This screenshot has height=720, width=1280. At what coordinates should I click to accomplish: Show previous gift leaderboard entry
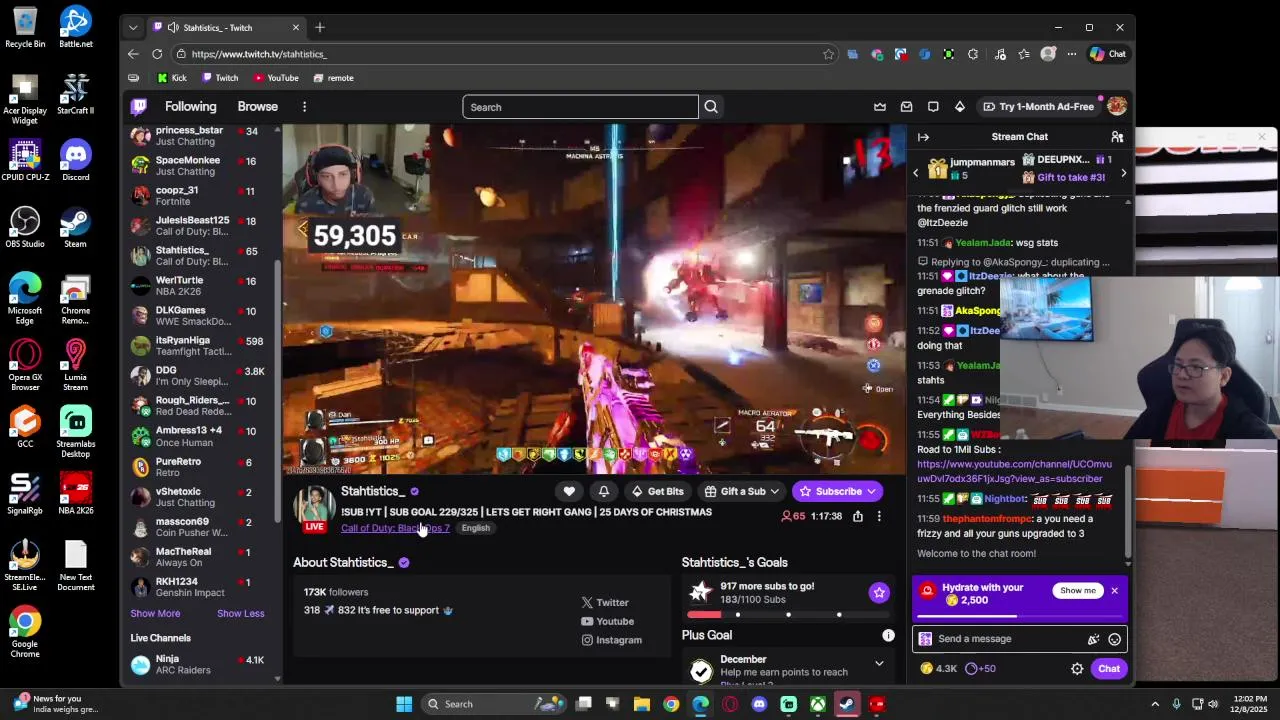coord(915,173)
